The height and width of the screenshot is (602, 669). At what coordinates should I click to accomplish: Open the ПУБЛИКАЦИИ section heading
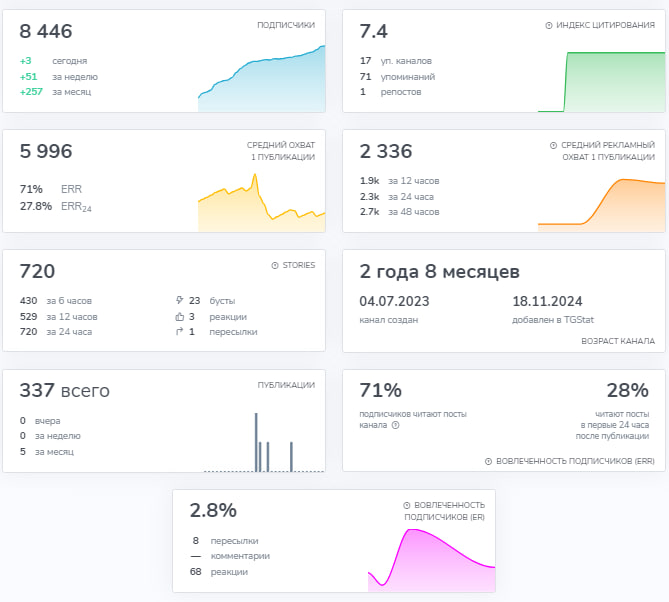pyautogui.click(x=286, y=385)
